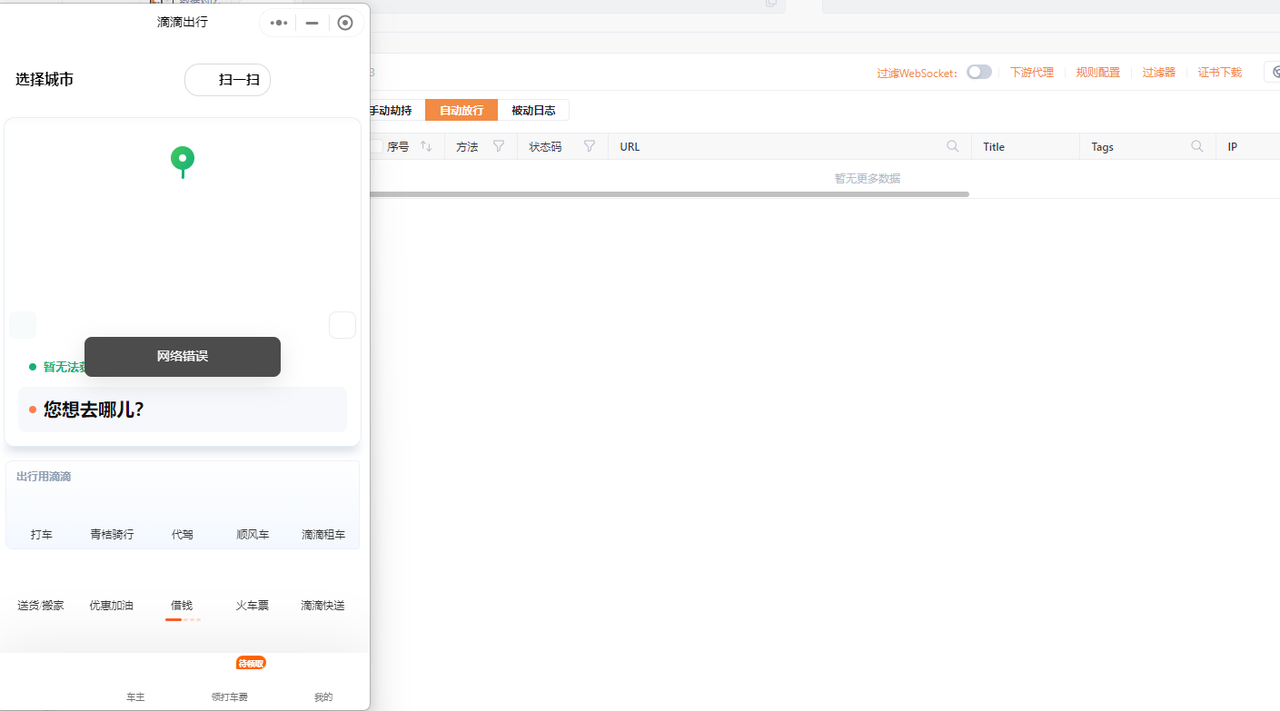The width and height of the screenshot is (1280, 711).
Task: Open the mini program more-options dots menu
Action: [x=279, y=23]
